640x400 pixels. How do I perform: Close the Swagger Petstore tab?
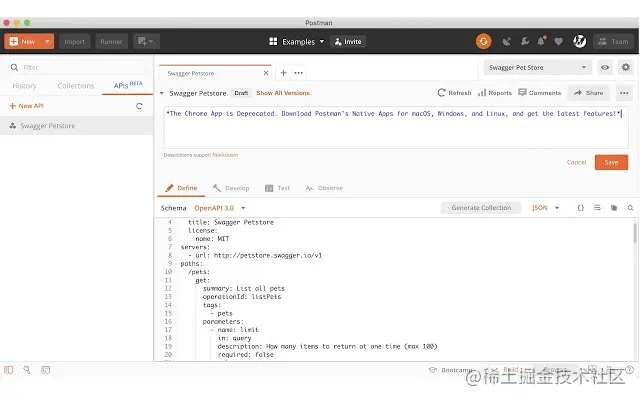(x=266, y=73)
